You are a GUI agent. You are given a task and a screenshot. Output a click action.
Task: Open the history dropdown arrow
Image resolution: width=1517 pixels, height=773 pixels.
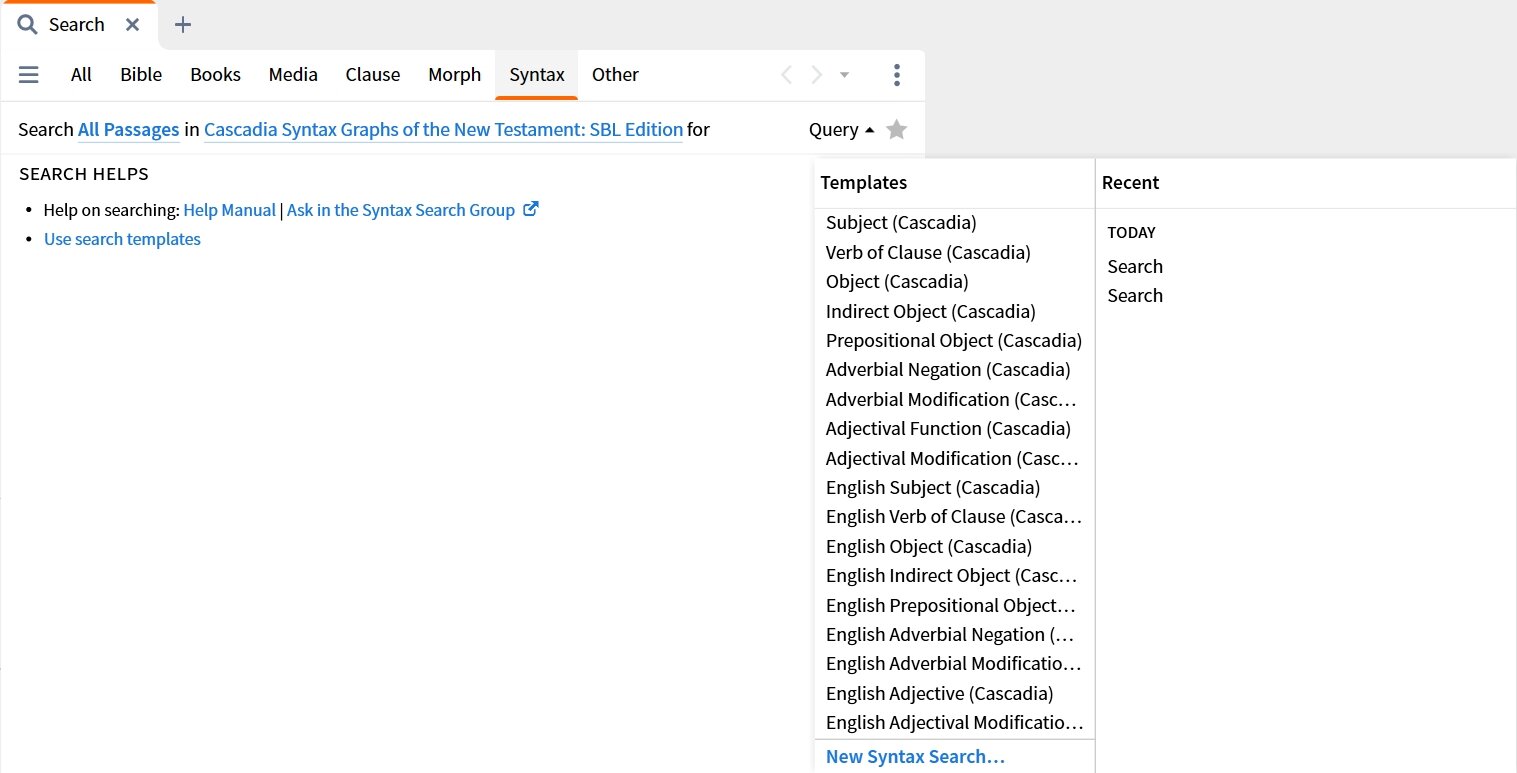tap(844, 75)
